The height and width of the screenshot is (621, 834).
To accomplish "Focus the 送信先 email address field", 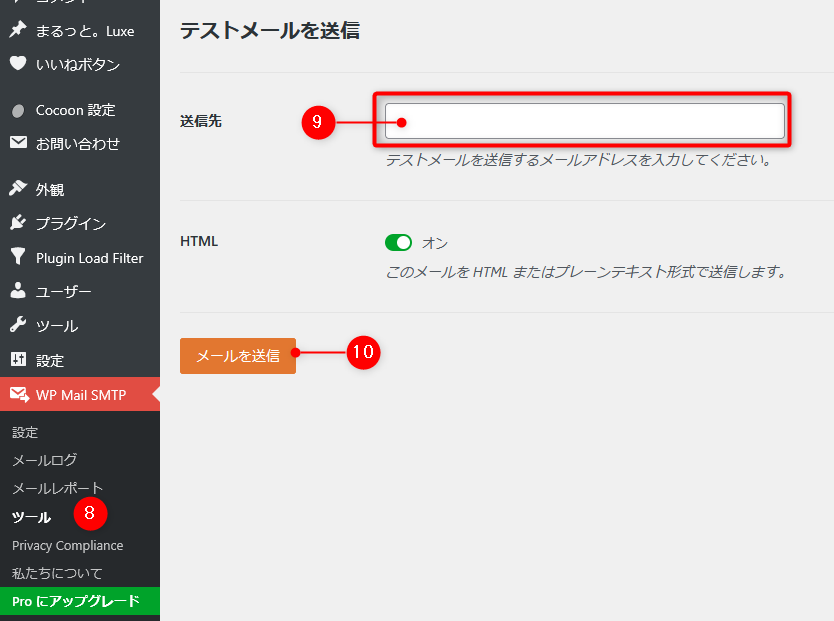I will click(x=585, y=121).
